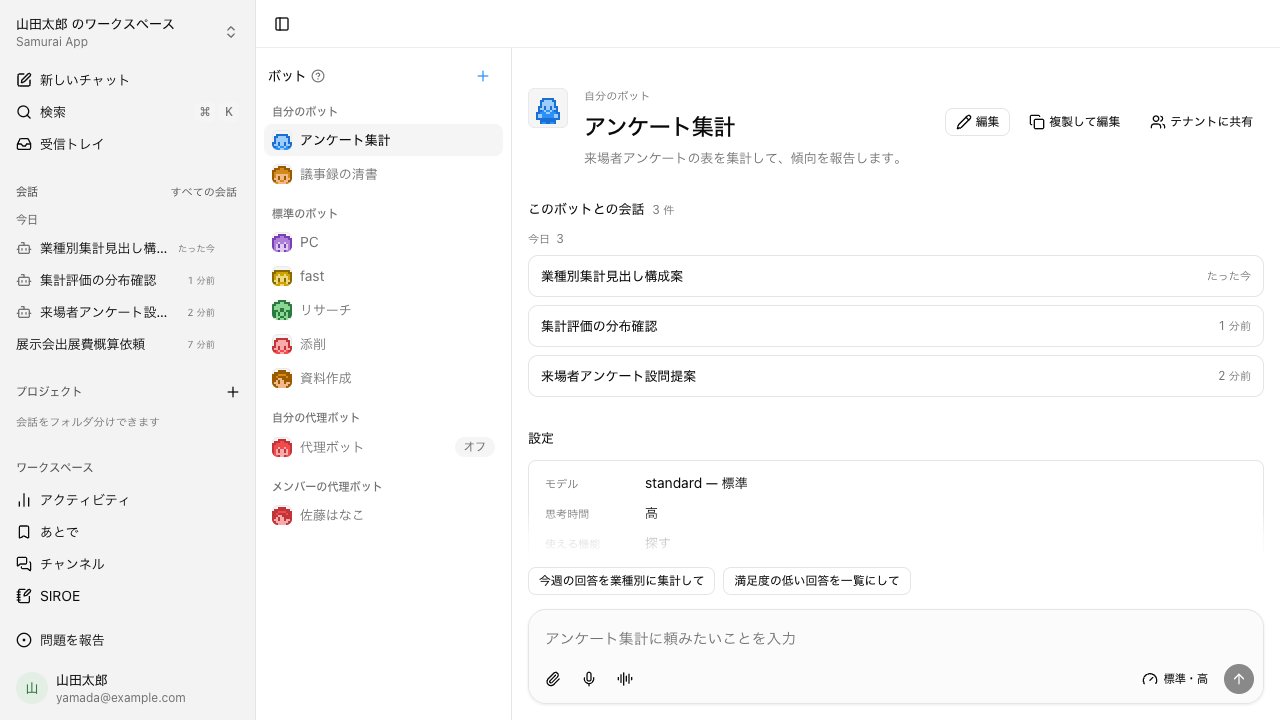Click the paperclip attach file icon
1280x720 pixels.
point(553,679)
